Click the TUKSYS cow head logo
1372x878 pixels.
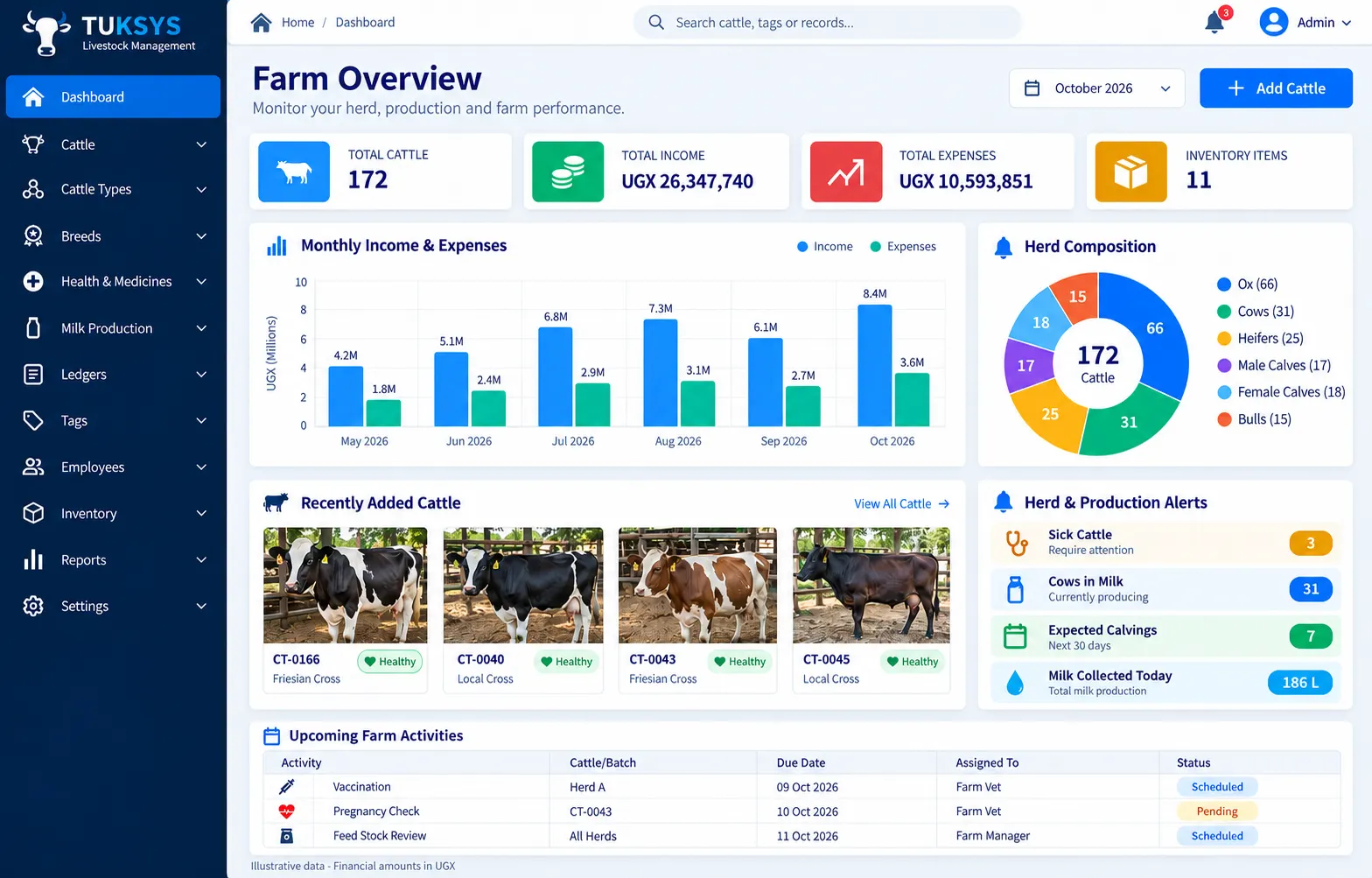tap(46, 33)
